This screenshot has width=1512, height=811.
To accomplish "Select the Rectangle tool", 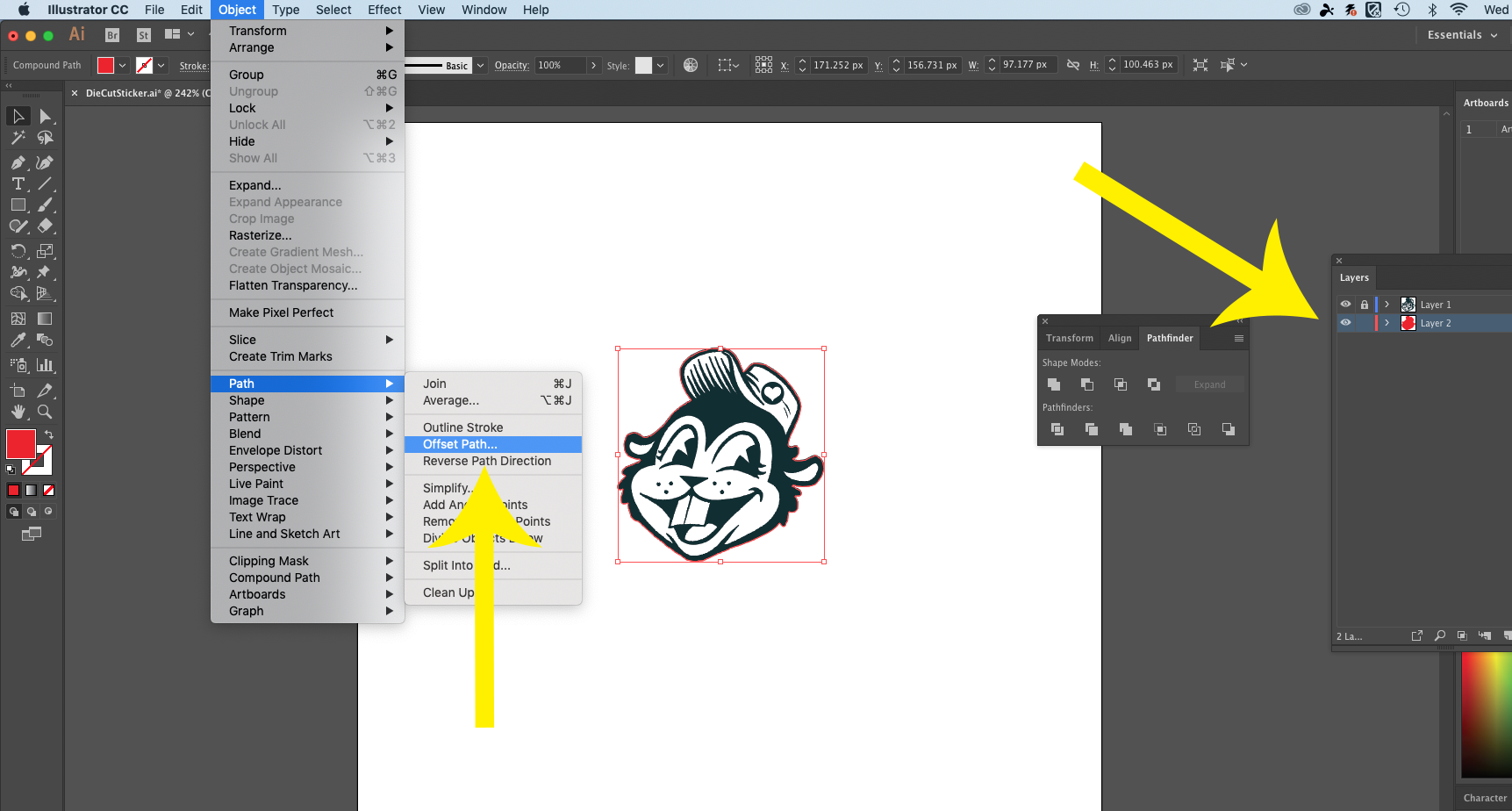I will pyautogui.click(x=18, y=205).
